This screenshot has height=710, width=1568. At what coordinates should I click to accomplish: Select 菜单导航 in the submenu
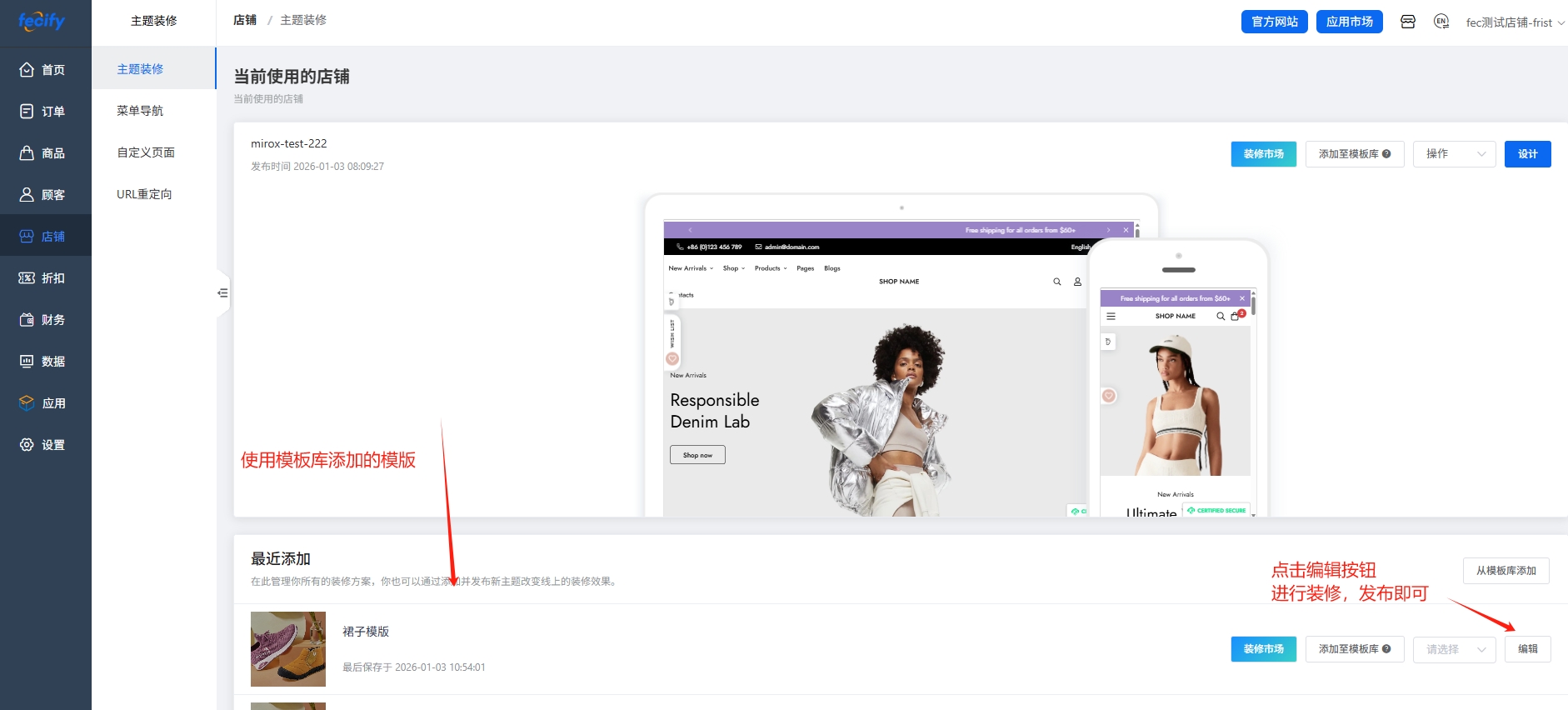140,111
